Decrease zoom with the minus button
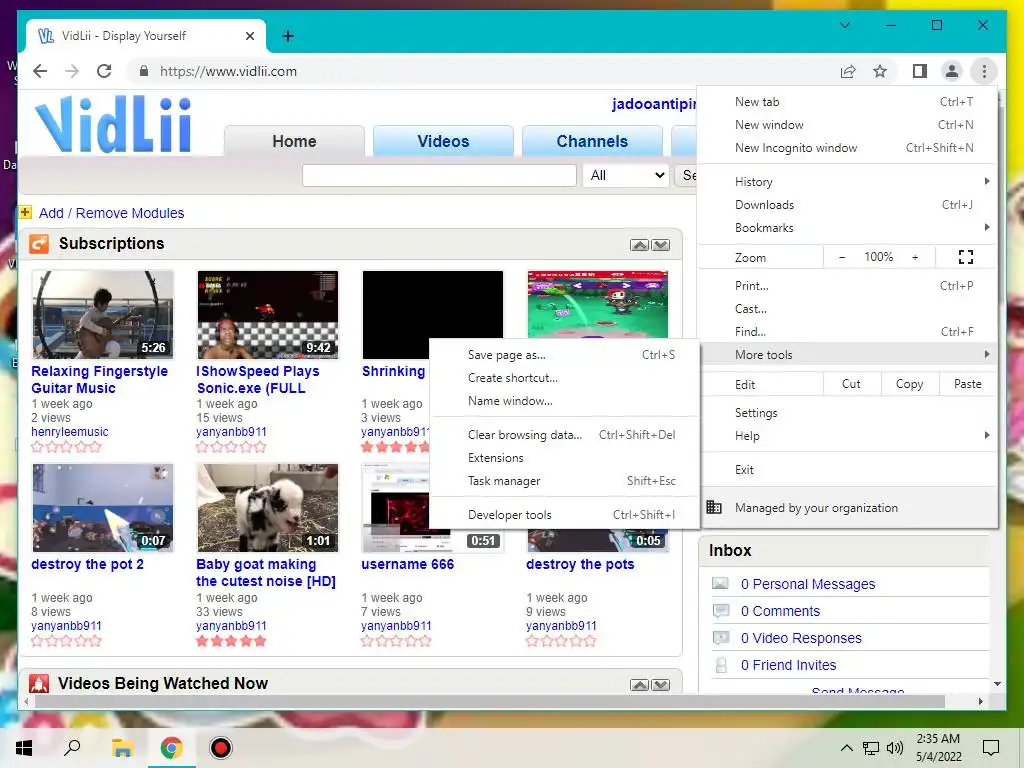Screen dimensions: 1024x768 click(x=842, y=257)
